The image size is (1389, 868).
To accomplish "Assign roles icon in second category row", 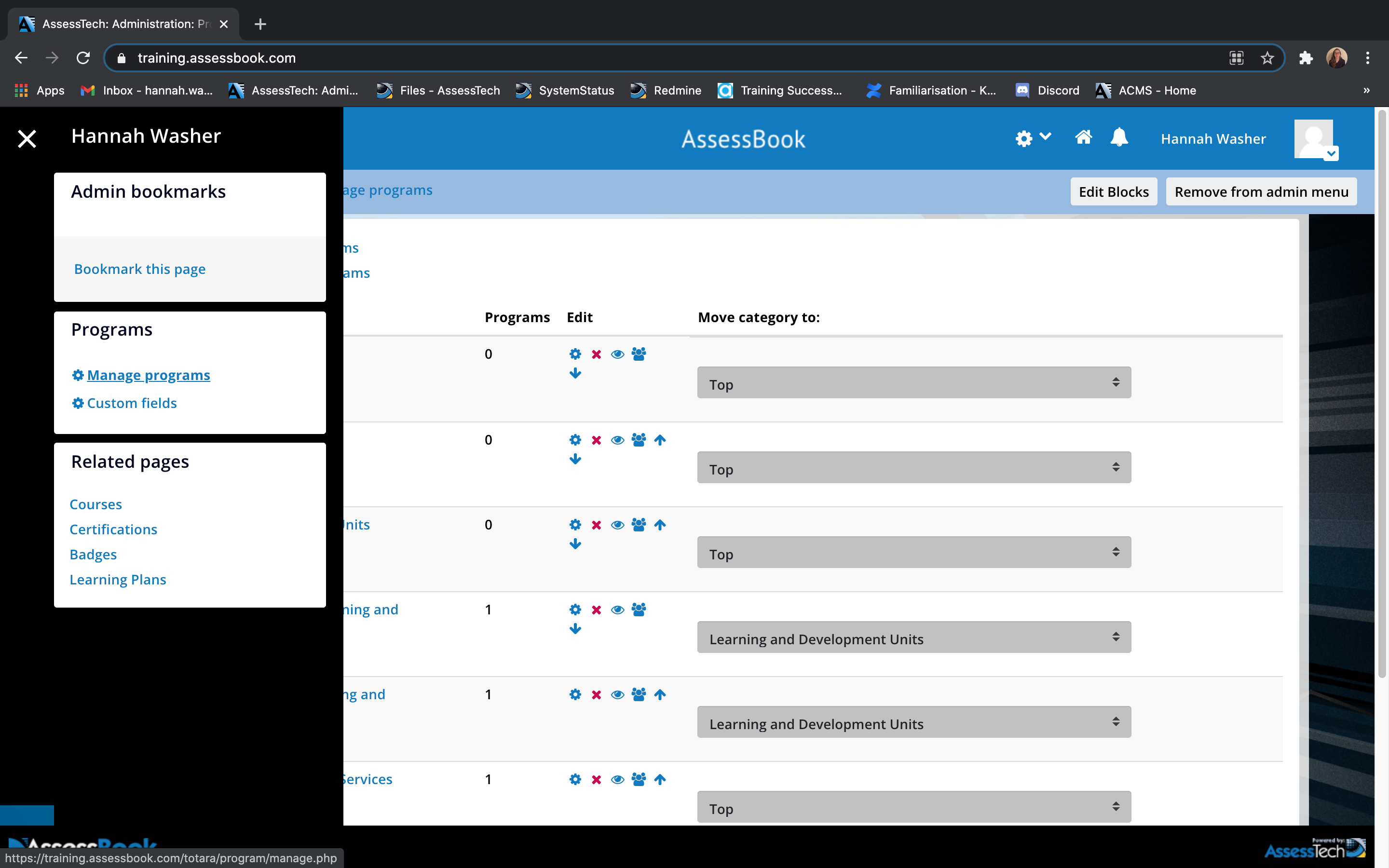I will [639, 440].
